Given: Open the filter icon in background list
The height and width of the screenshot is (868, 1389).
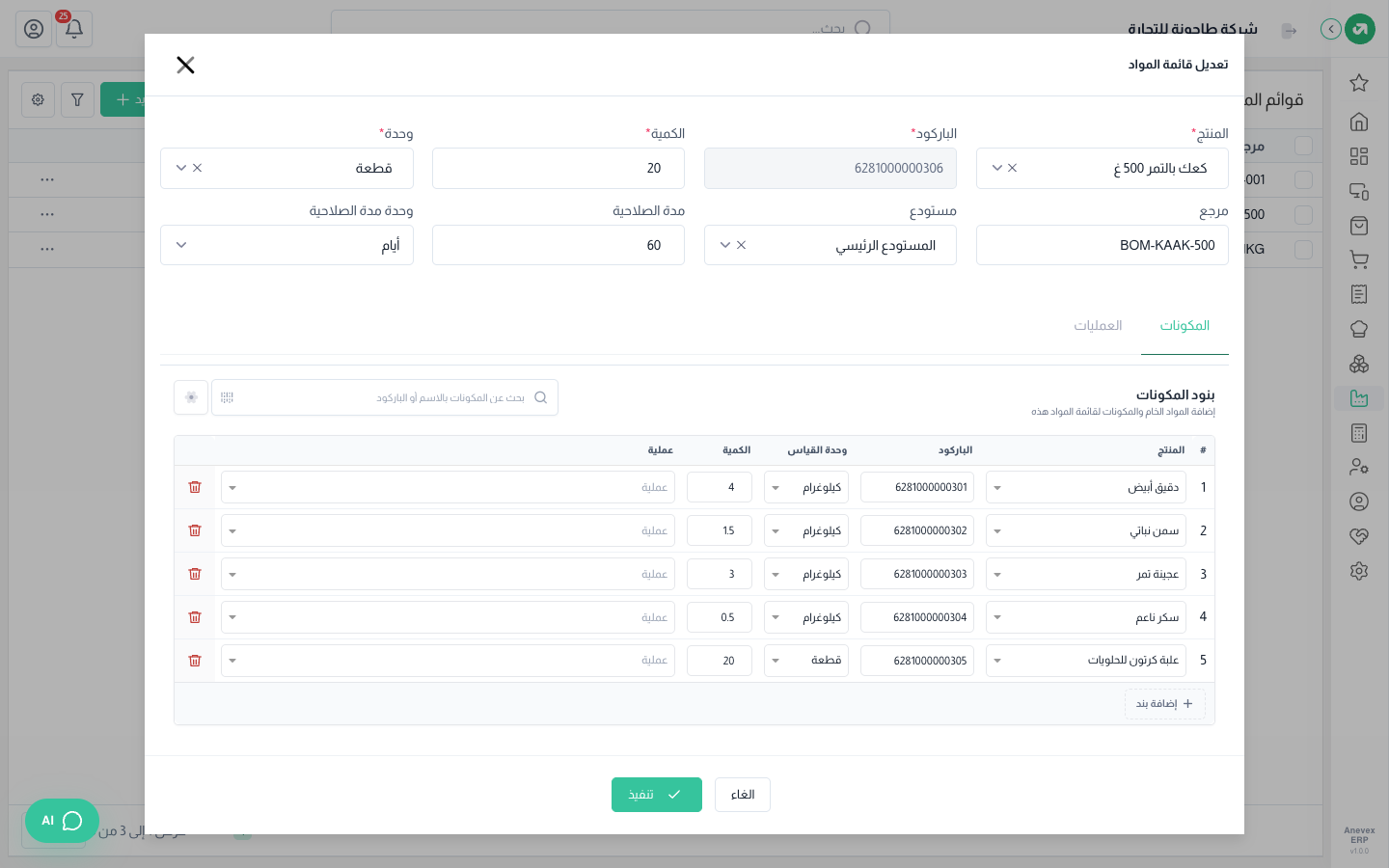Looking at the screenshot, I should click(77, 99).
